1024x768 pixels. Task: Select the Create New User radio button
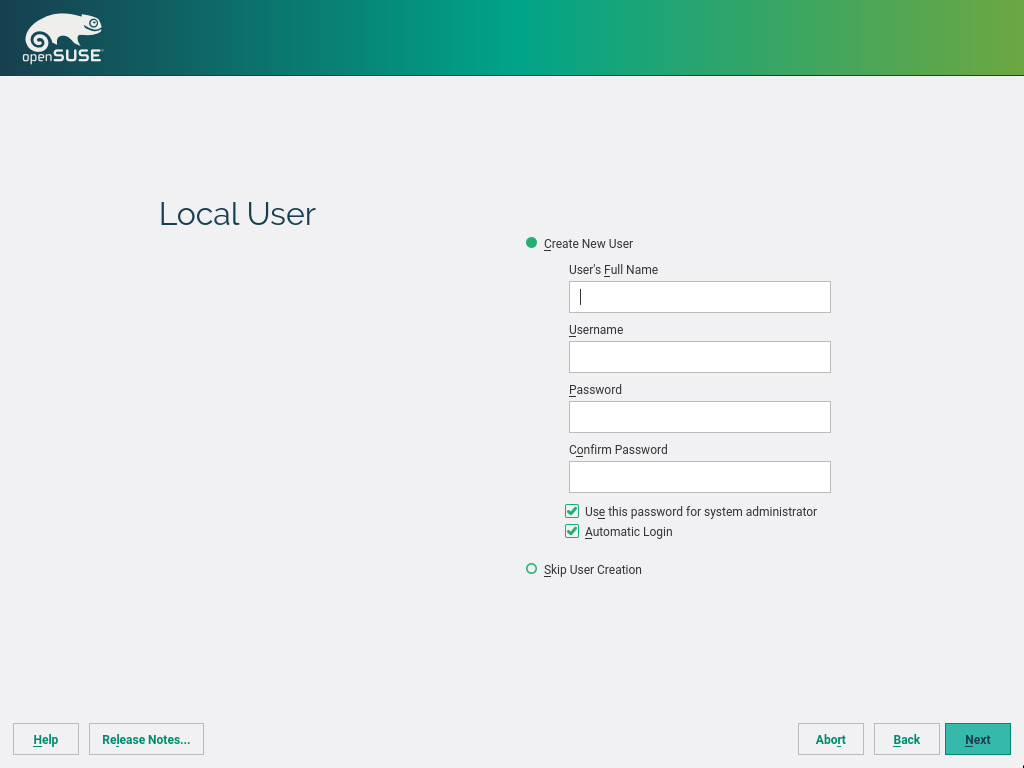[532, 243]
